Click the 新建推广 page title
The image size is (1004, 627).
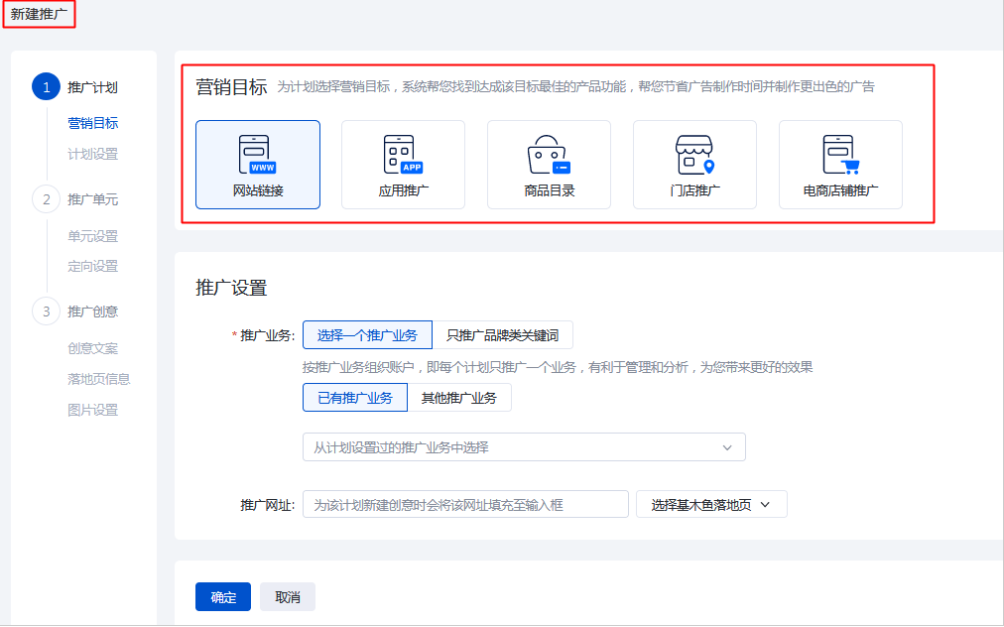[38, 14]
